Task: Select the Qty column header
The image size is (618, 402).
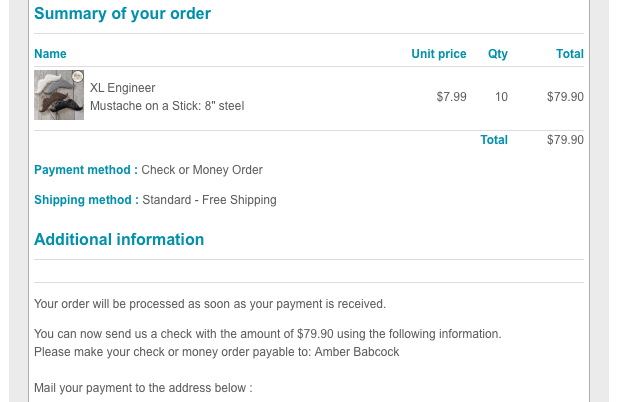Action: [x=497, y=54]
